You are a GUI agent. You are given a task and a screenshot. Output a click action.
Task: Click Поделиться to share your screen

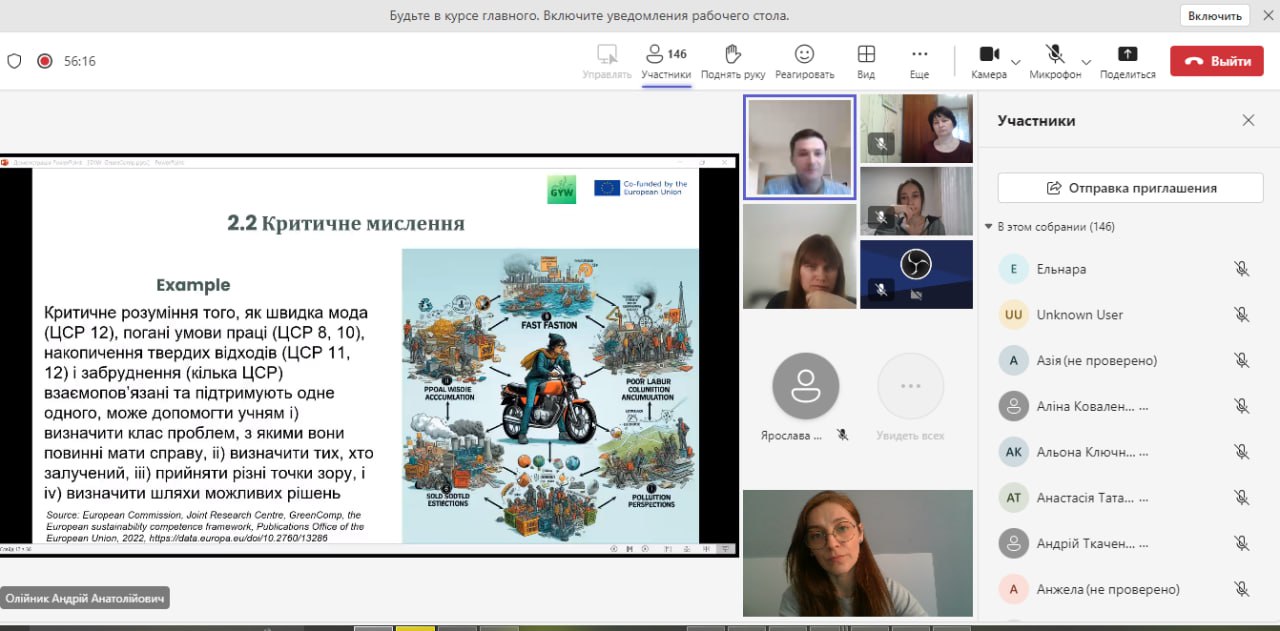(1128, 61)
